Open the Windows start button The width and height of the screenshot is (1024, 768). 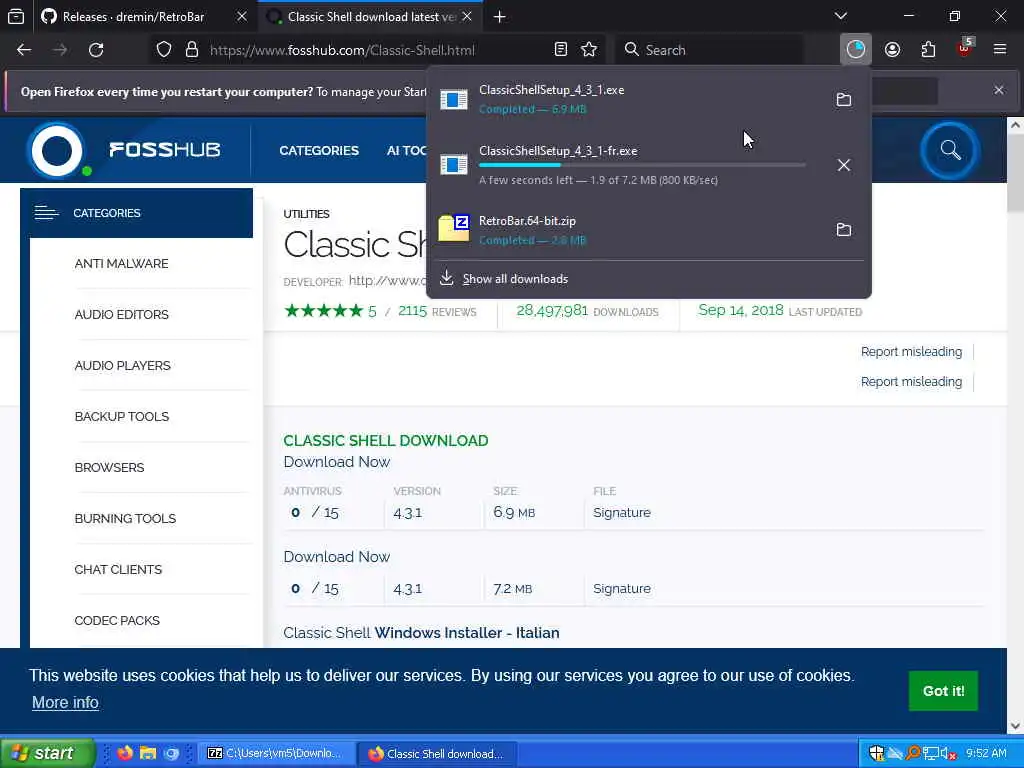coord(47,753)
